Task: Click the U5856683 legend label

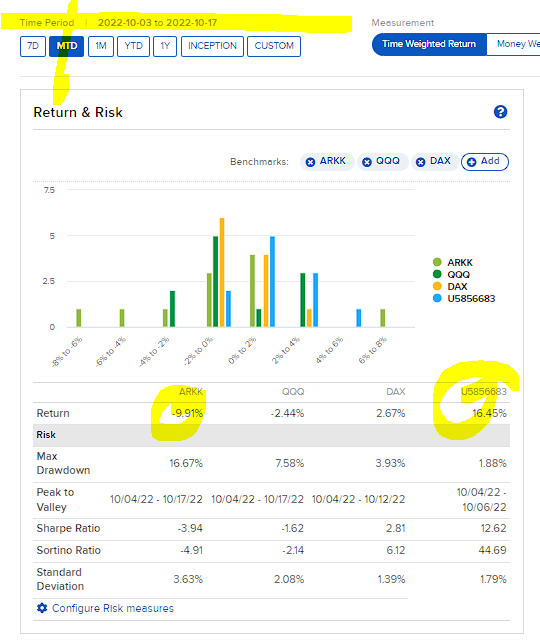Action: tap(471, 298)
